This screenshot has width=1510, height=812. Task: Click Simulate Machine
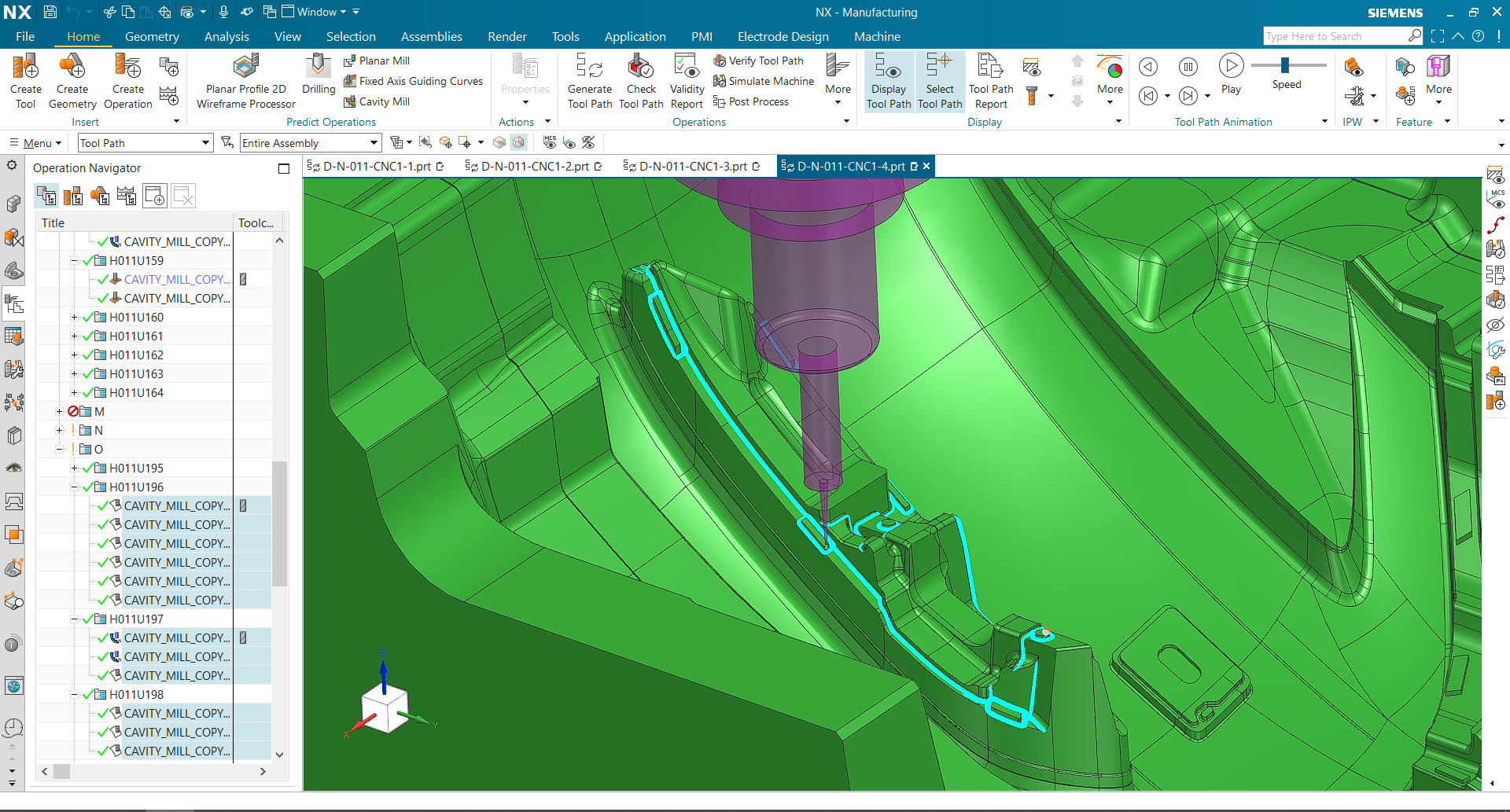tap(763, 81)
